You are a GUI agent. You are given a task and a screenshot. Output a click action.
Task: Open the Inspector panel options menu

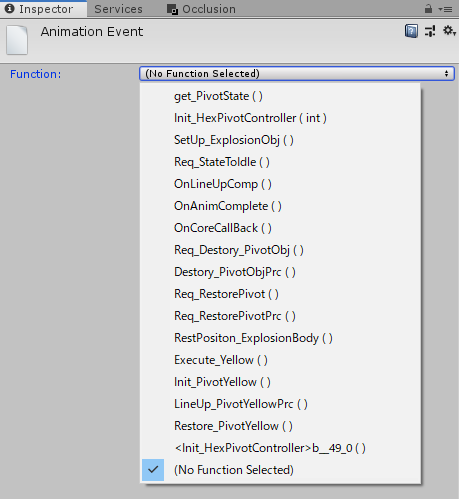446,9
